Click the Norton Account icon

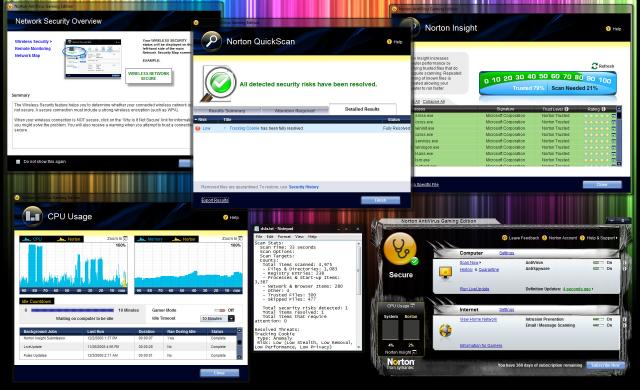544,238
